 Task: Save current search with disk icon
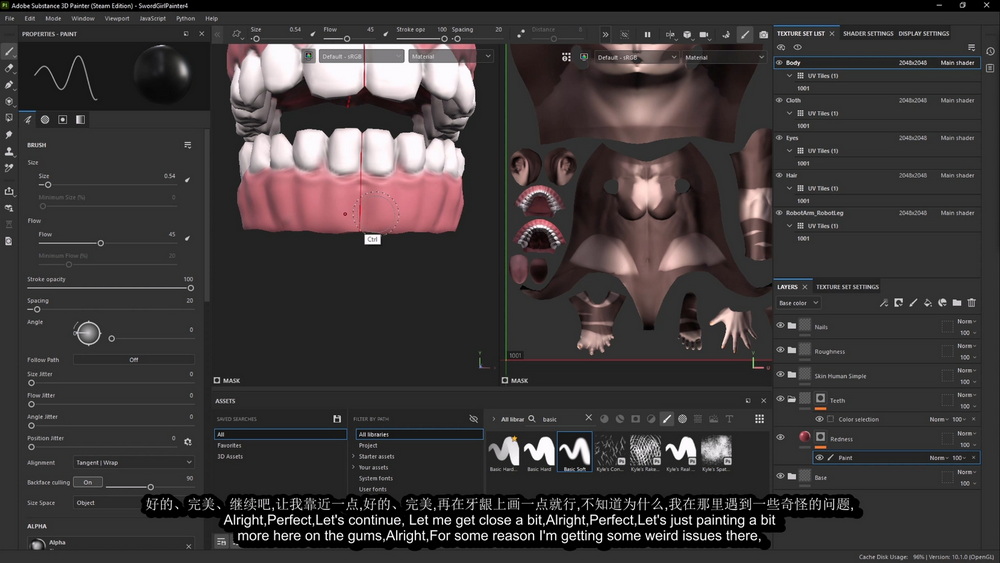(x=337, y=419)
